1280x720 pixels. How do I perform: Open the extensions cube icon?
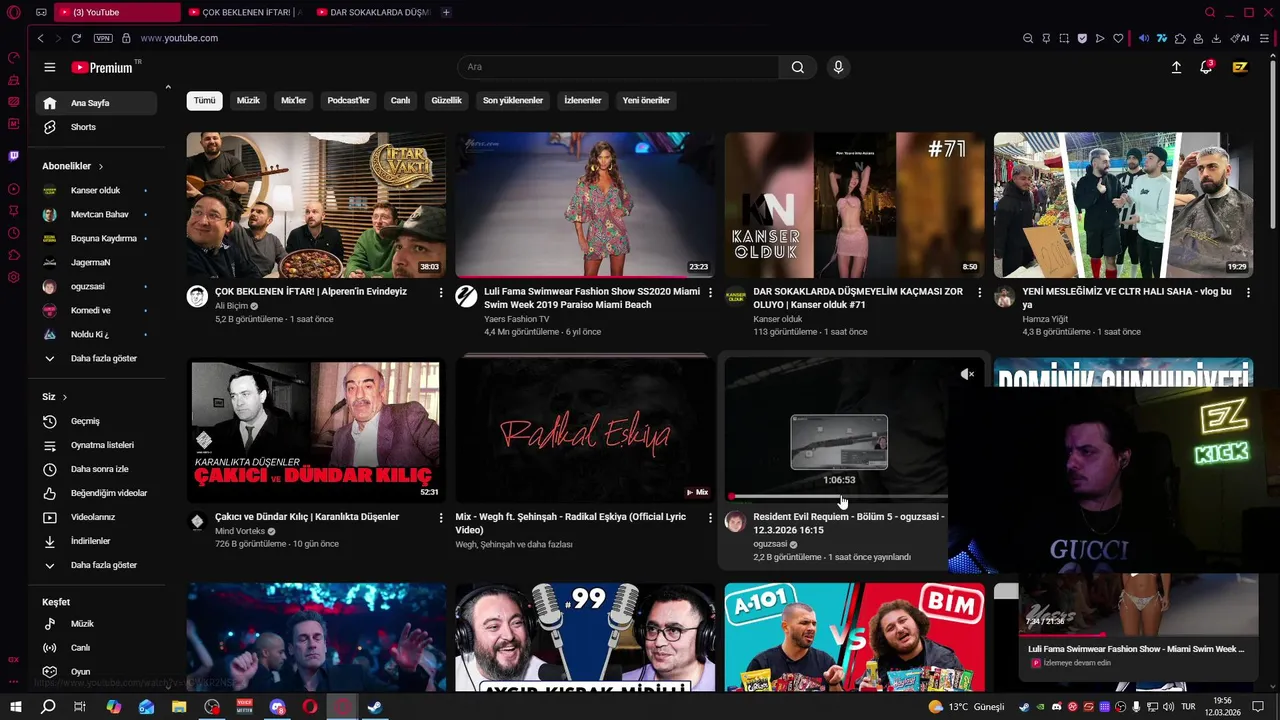pos(1180,38)
